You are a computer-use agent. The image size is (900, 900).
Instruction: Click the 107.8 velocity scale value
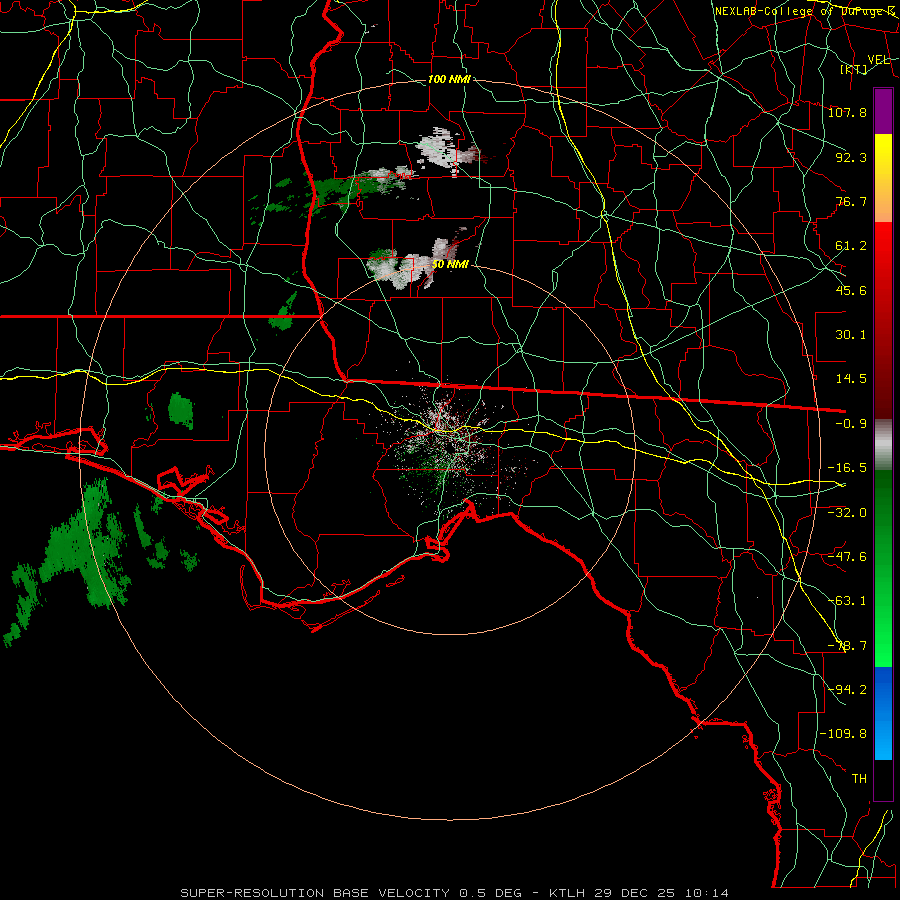point(847,112)
